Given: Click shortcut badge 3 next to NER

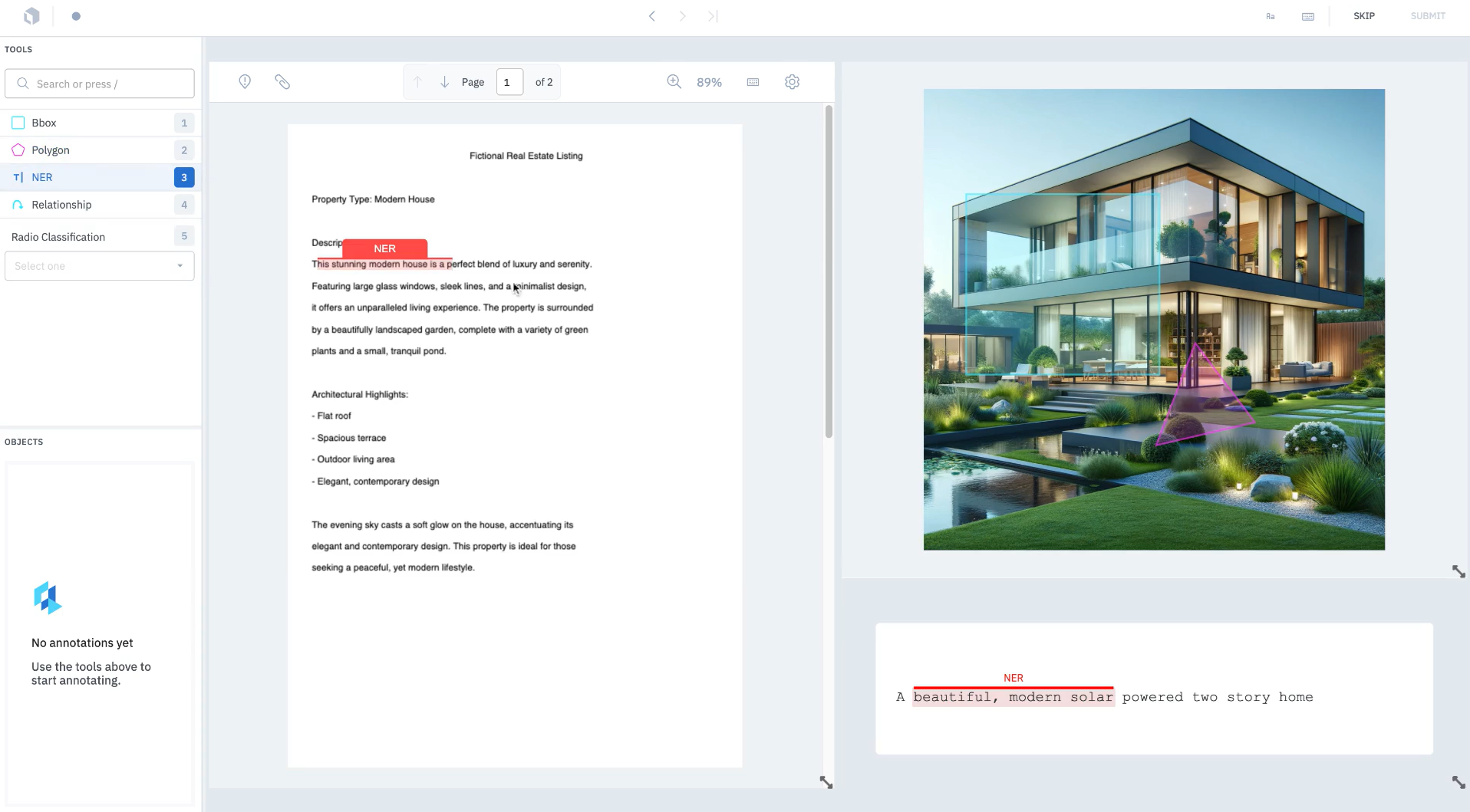Looking at the screenshot, I should [x=184, y=177].
